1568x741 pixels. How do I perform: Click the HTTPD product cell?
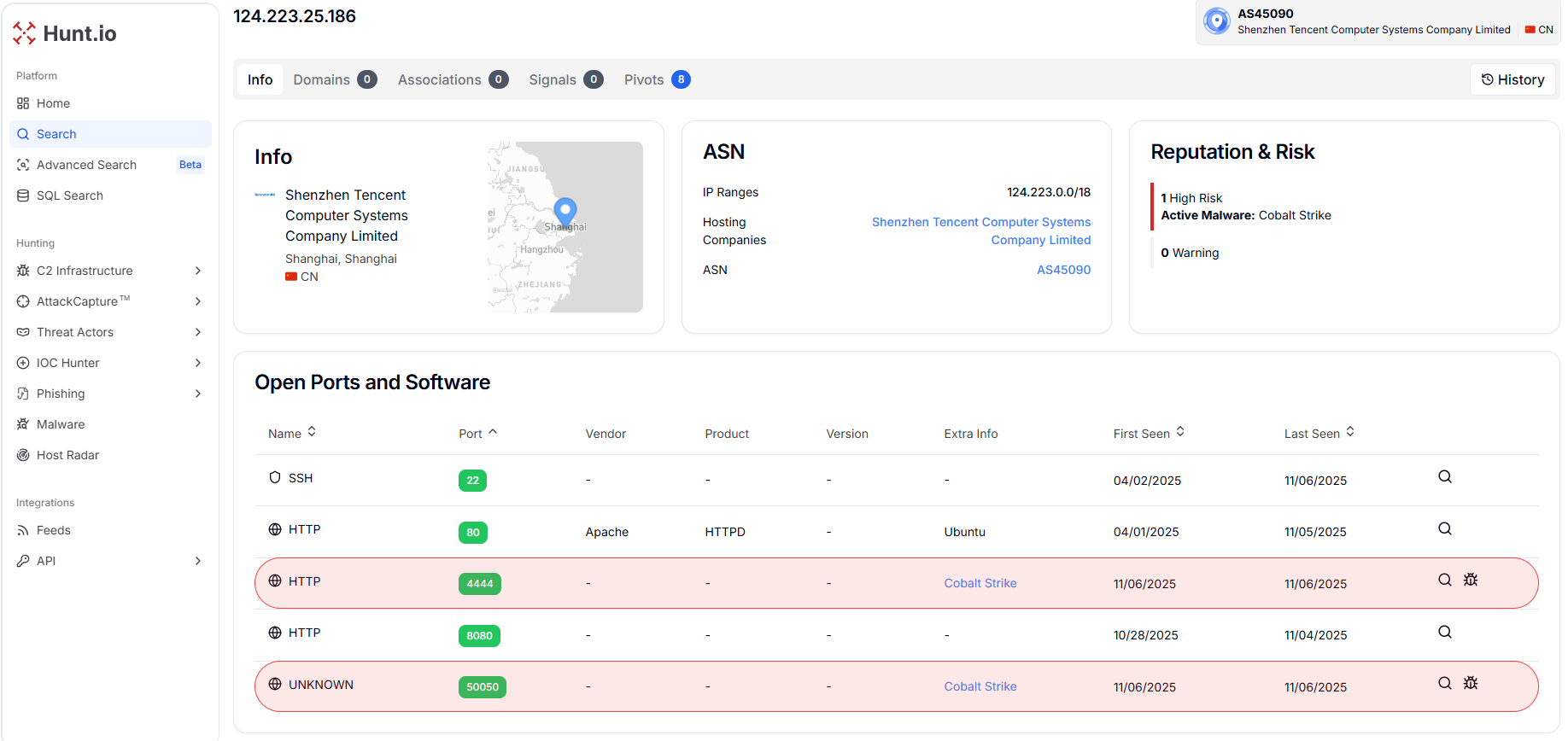(x=725, y=532)
